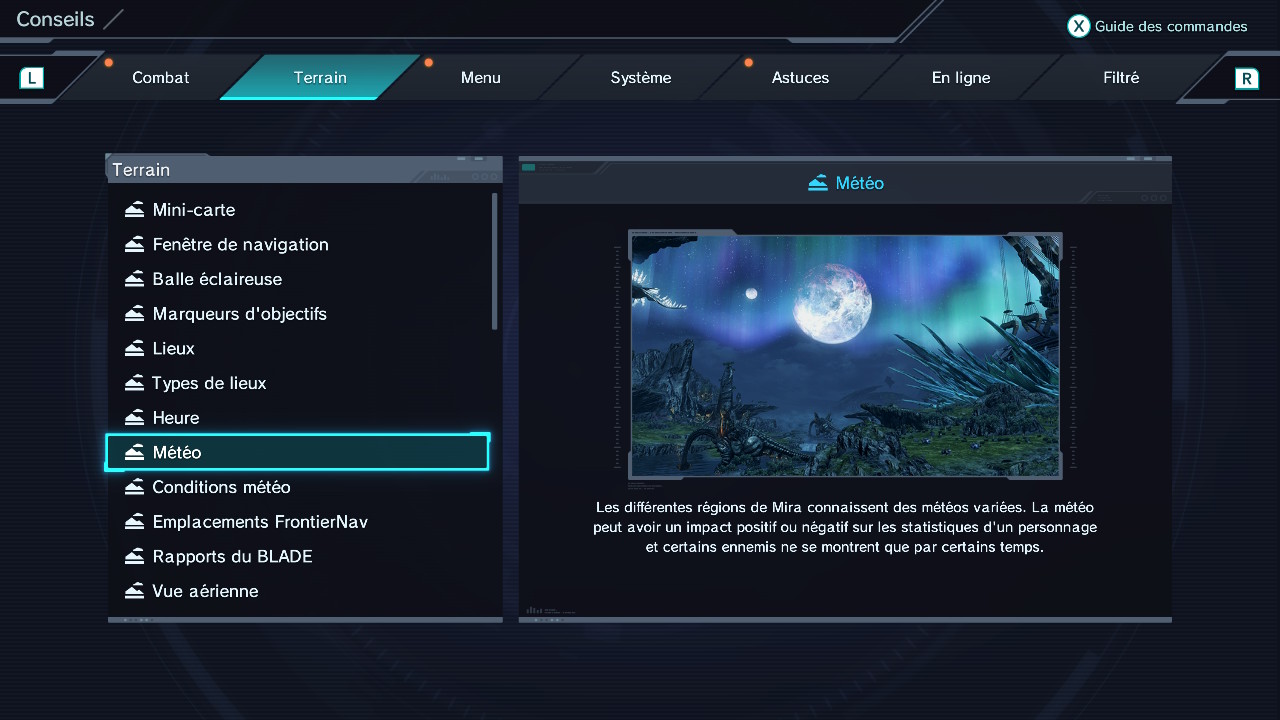Click the icon in highlighted Météo row

[x=134, y=452]
